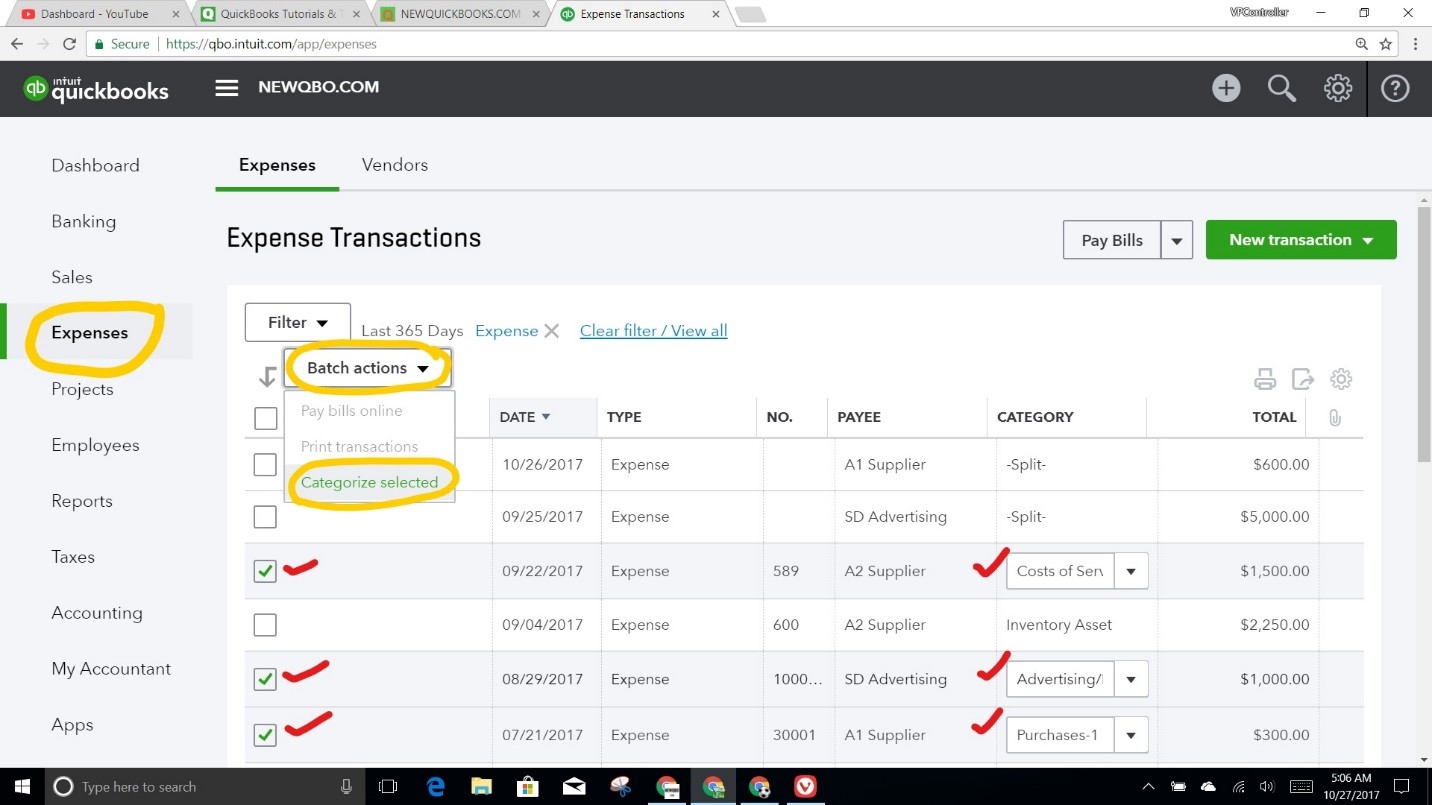Screen dimensions: 1432x805
Task: Open the table settings gear icon
Action: coord(1341,379)
